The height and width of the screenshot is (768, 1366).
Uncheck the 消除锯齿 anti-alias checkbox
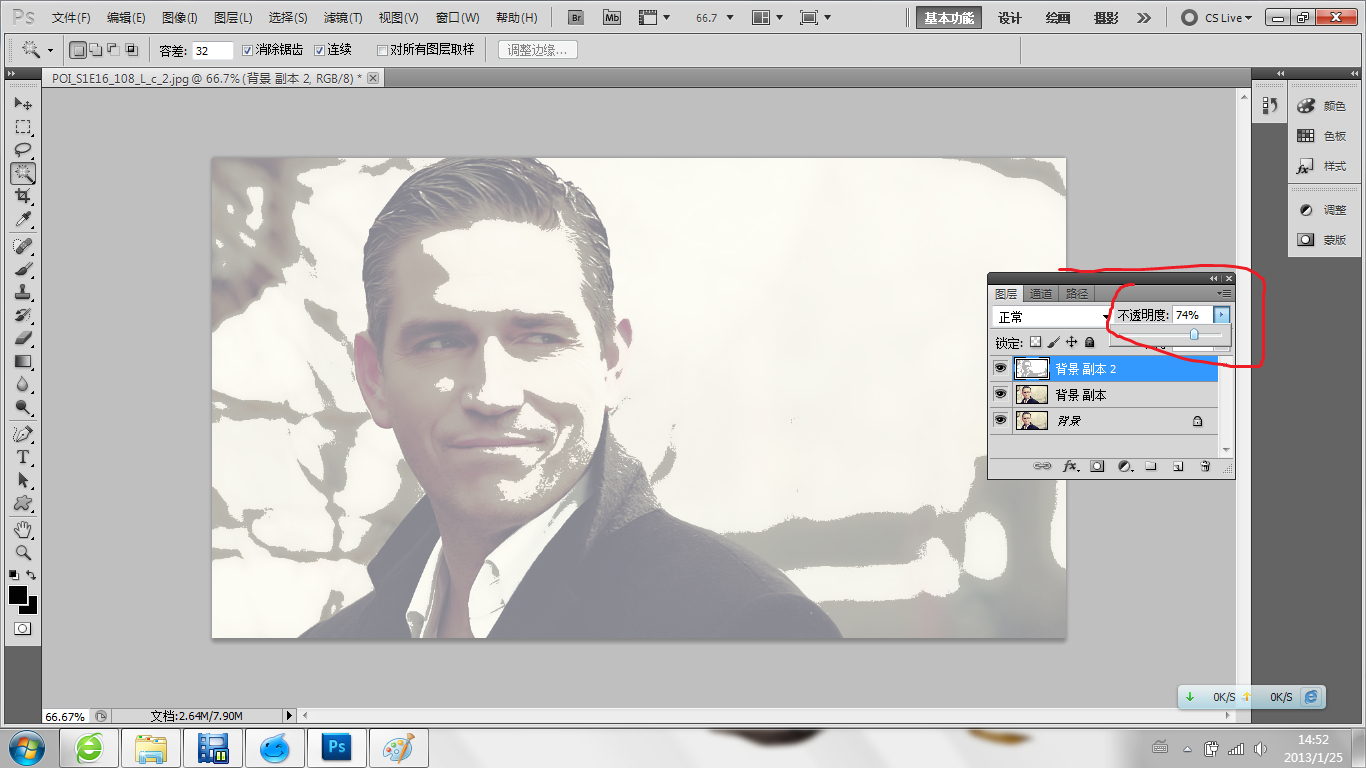(x=248, y=50)
